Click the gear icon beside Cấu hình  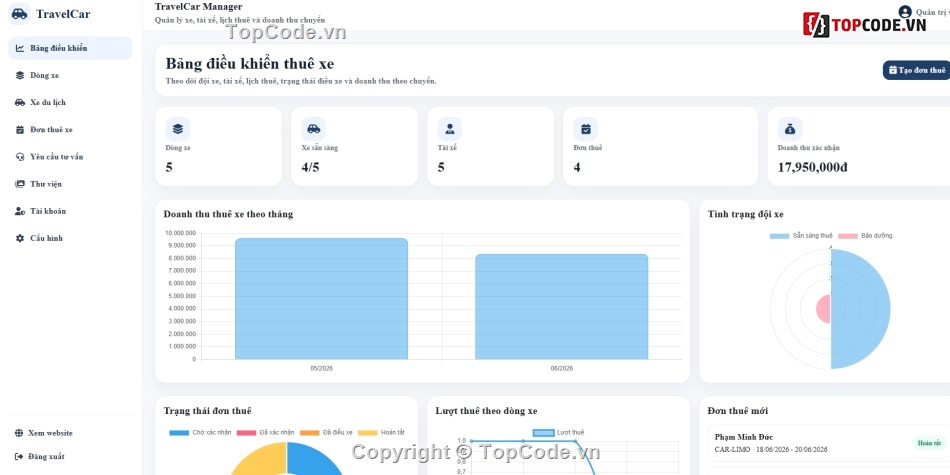[x=20, y=238]
